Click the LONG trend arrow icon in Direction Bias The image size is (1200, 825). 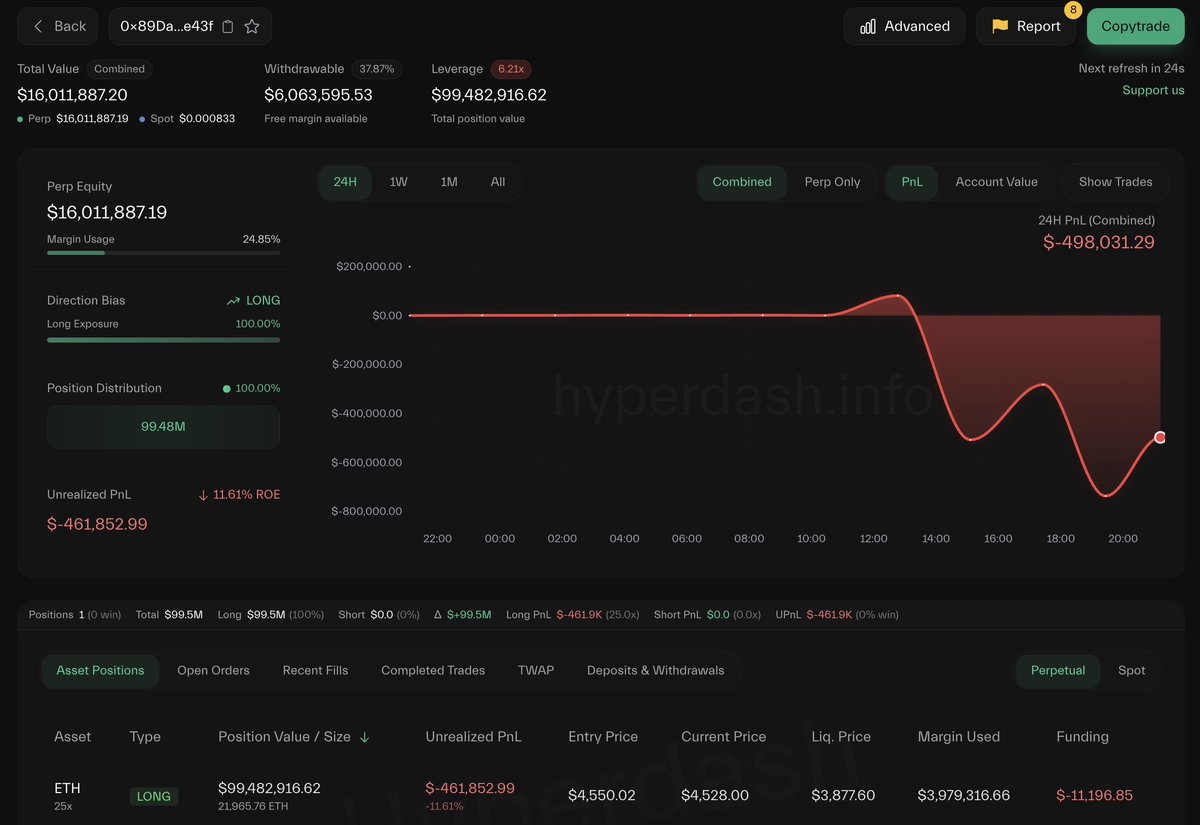click(x=233, y=301)
